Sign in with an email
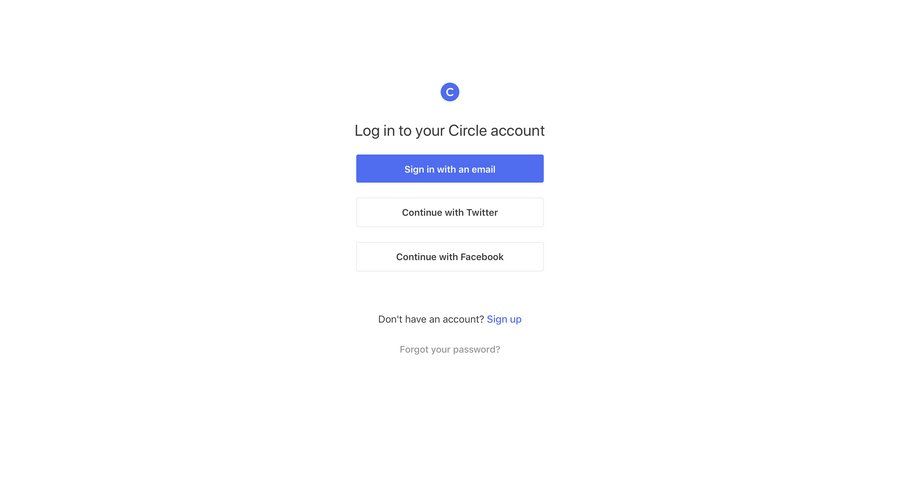 449,169
